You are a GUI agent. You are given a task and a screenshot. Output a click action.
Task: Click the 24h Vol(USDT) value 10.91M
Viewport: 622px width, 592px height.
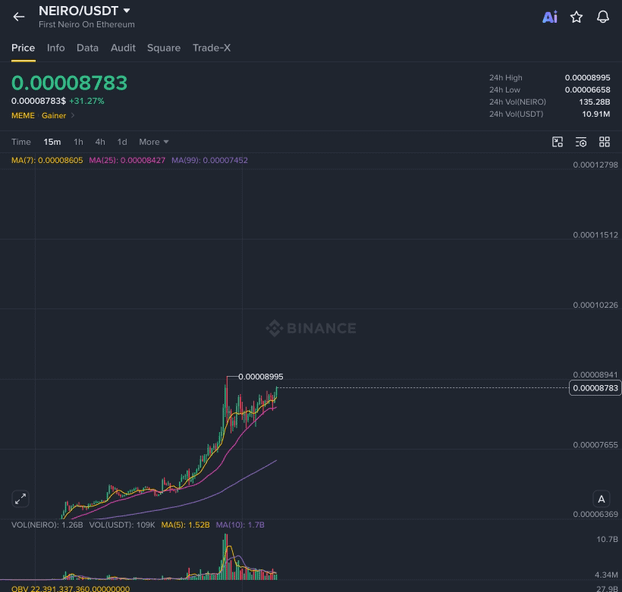[596, 114]
